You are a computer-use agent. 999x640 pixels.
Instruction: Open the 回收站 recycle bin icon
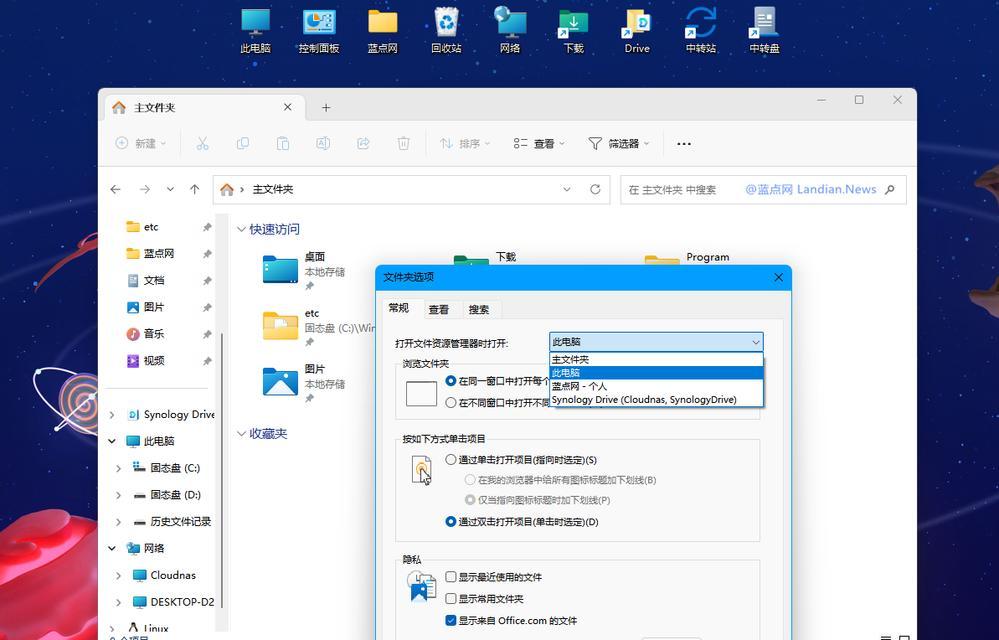[446, 31]
